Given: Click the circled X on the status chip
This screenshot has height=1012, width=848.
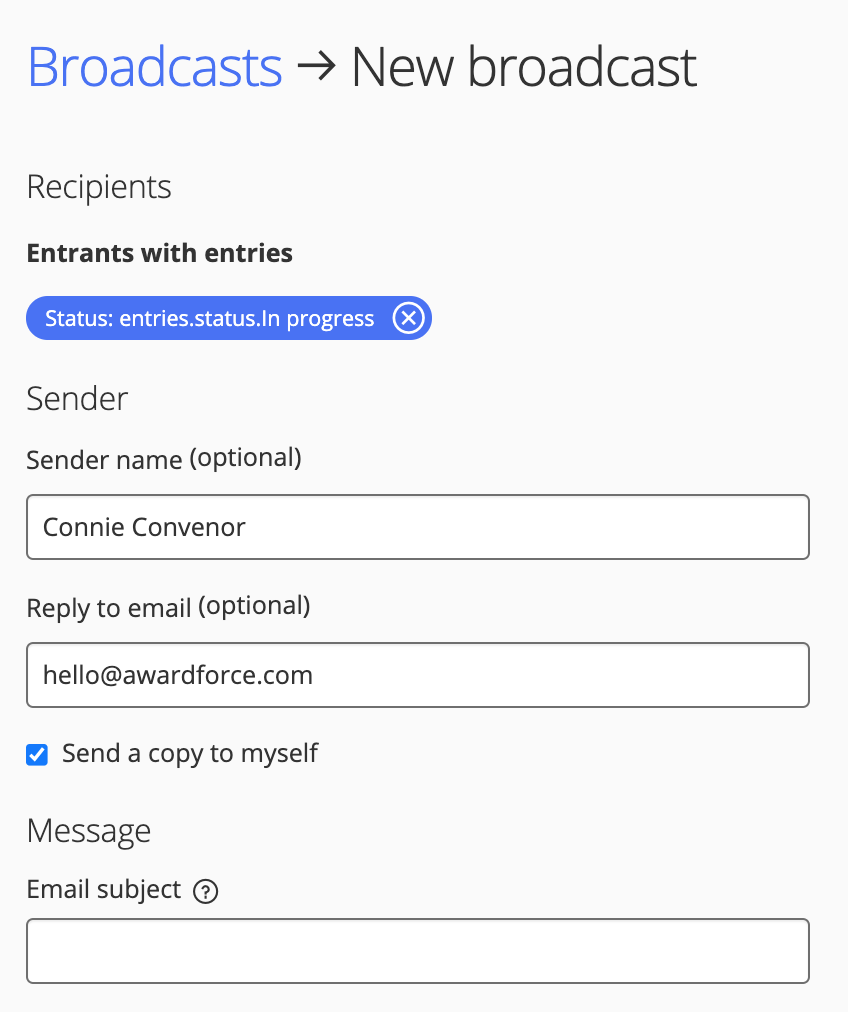Looking at the screenshot, I should 407,318.
